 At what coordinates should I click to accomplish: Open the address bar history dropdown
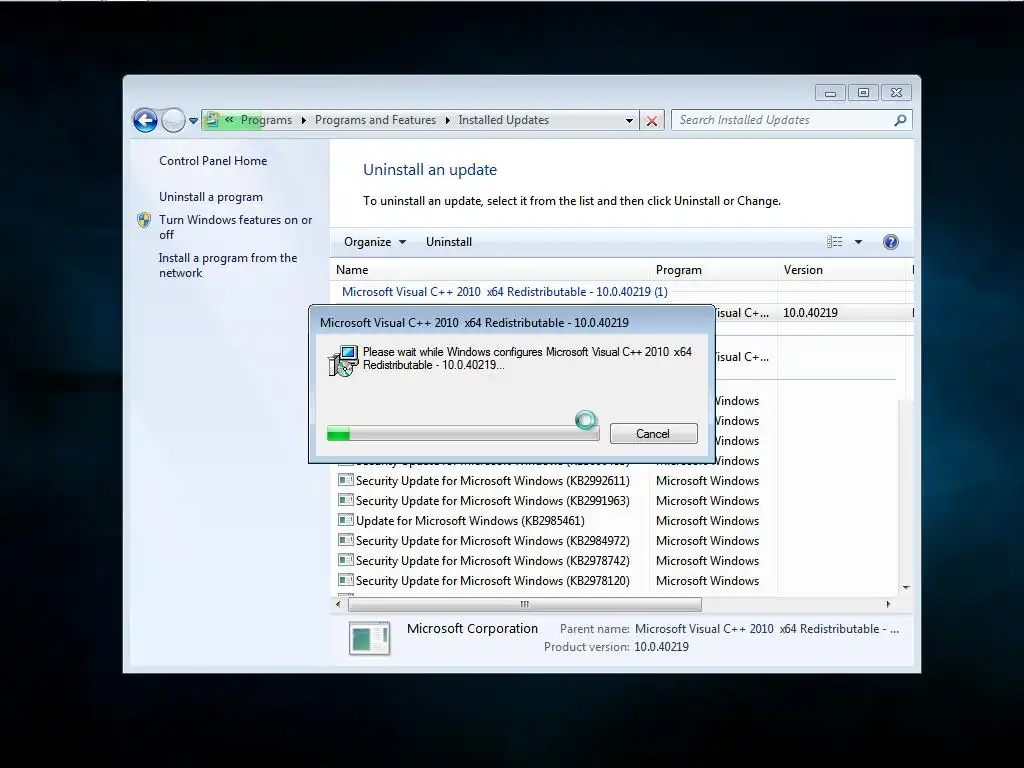coord(629,120)
